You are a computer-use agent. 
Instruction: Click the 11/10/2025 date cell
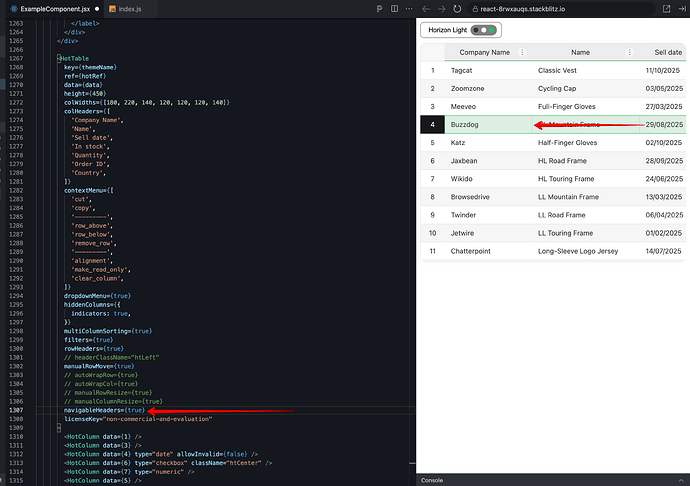click(663, 70)
